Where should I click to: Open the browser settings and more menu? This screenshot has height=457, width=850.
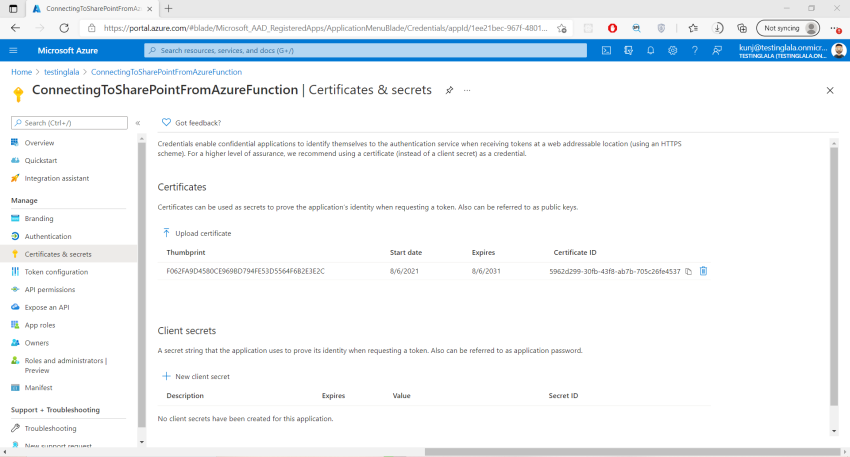835,28
